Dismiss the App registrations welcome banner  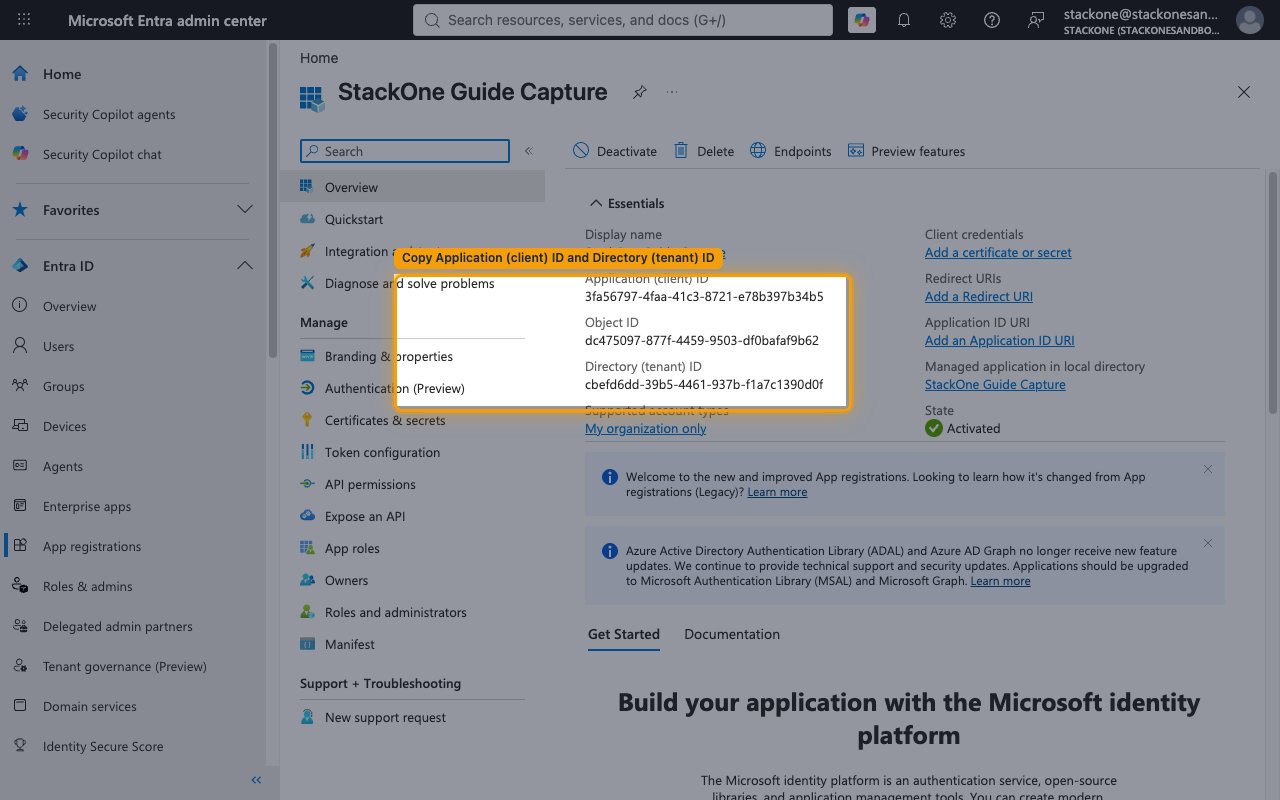(x=1208, y=469)
